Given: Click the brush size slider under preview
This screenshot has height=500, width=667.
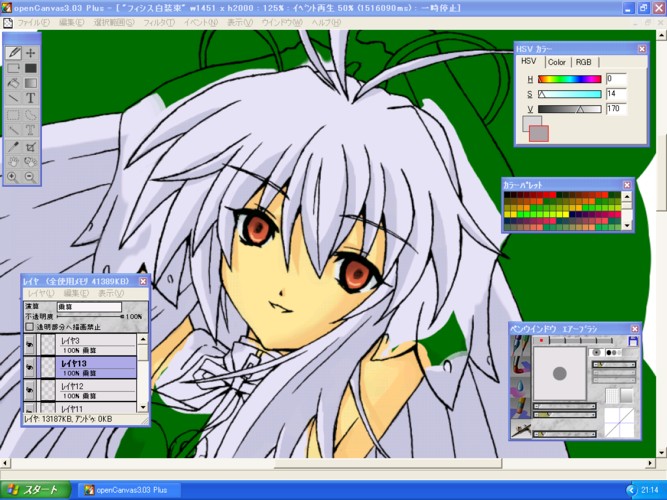Looking at the screenshot, I should [564, 406].
